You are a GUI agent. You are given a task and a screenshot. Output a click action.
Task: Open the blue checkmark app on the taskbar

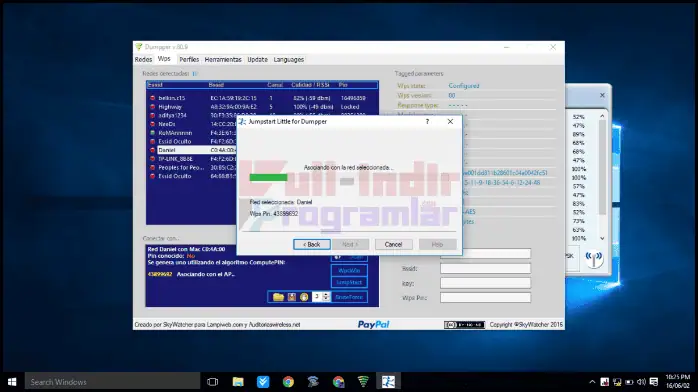(263, 382)
